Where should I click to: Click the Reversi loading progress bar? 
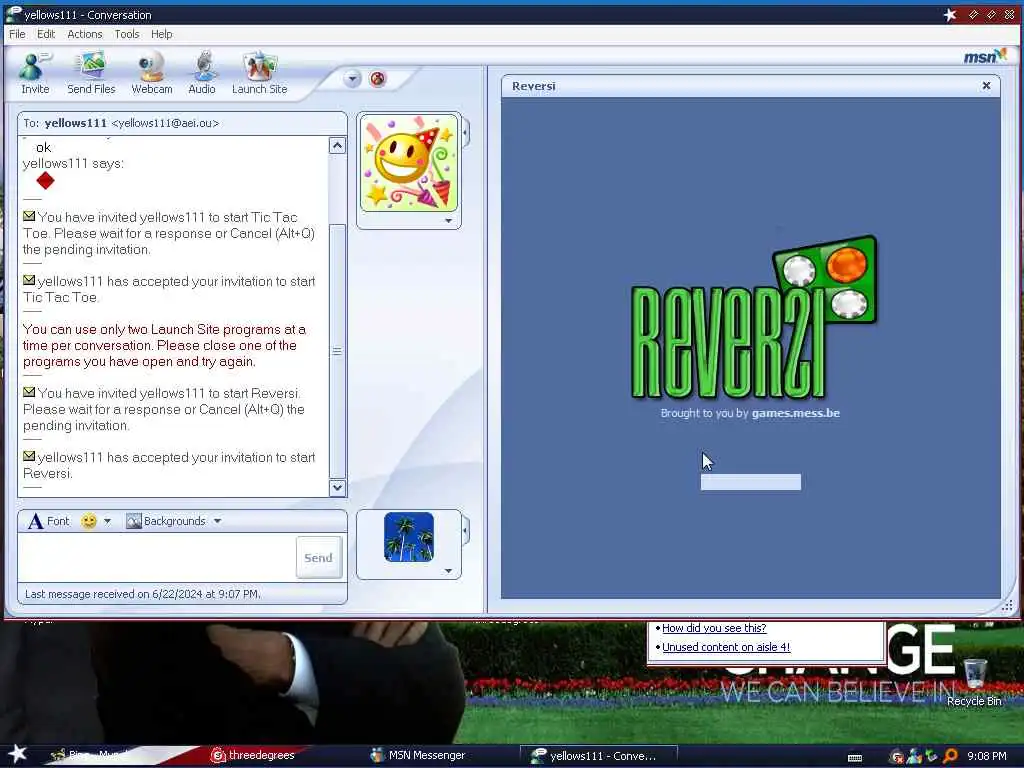point(750,482)
